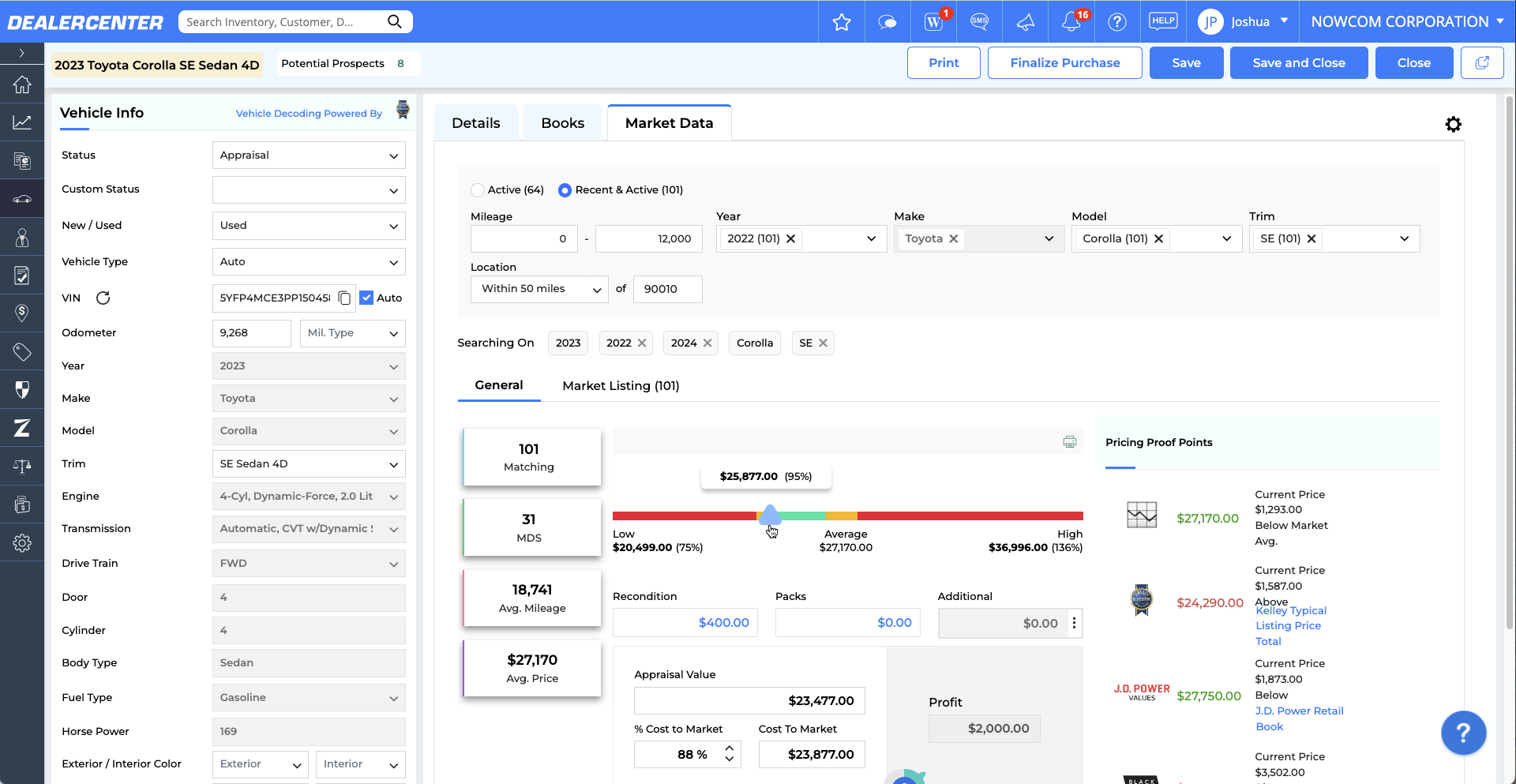Remove SE (101) from Trim filter
Screen dimensions: 1516x784
coord(1311,238)
